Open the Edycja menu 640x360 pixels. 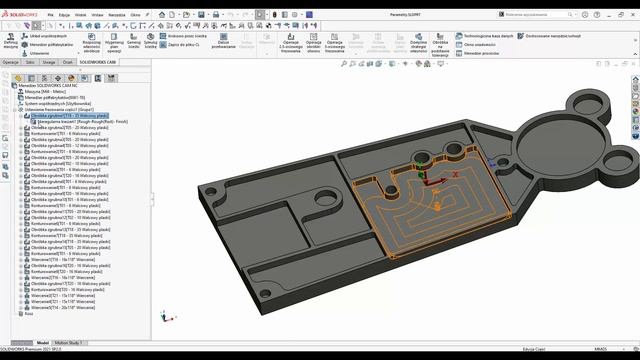coord(64,15)
